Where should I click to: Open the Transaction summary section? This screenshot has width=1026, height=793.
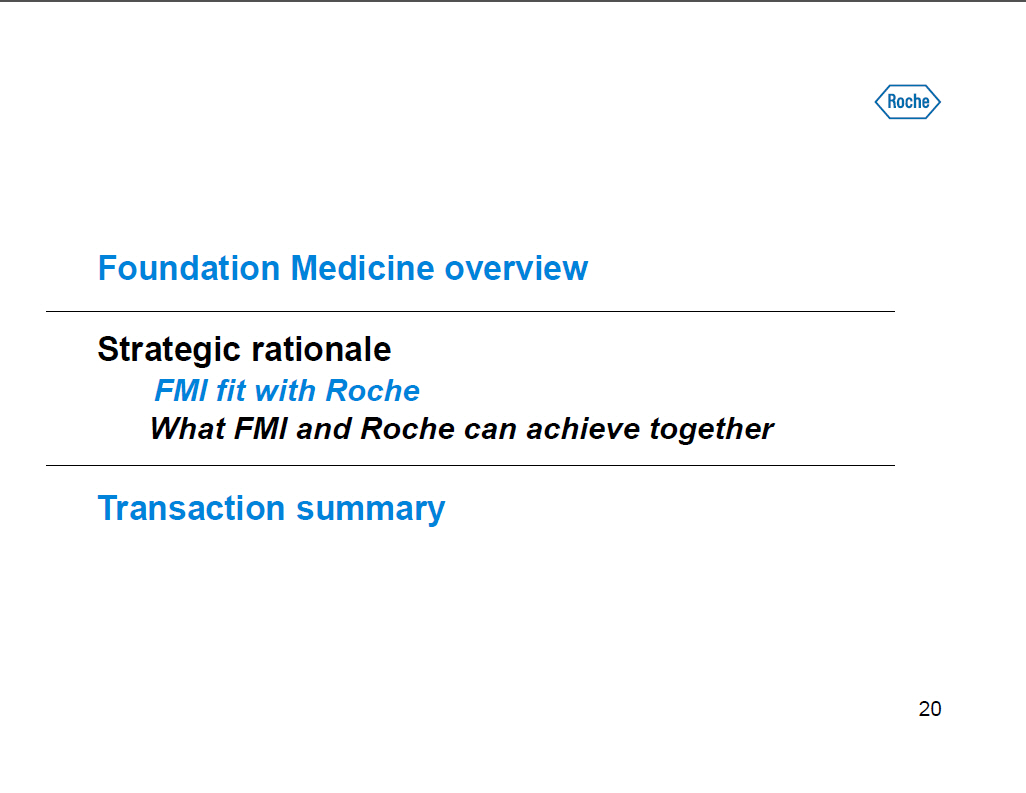tap(271, 508)
